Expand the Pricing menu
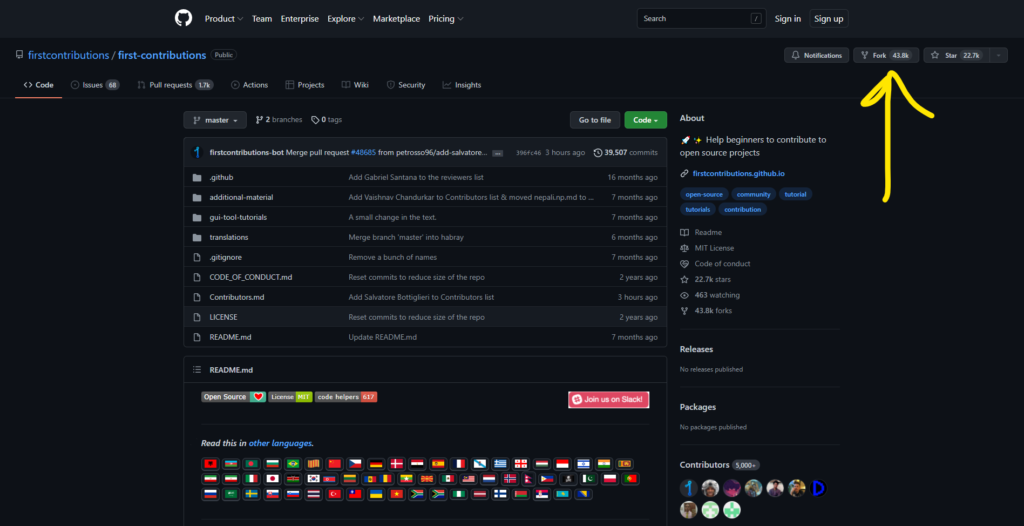 click(x=446, y=19)
